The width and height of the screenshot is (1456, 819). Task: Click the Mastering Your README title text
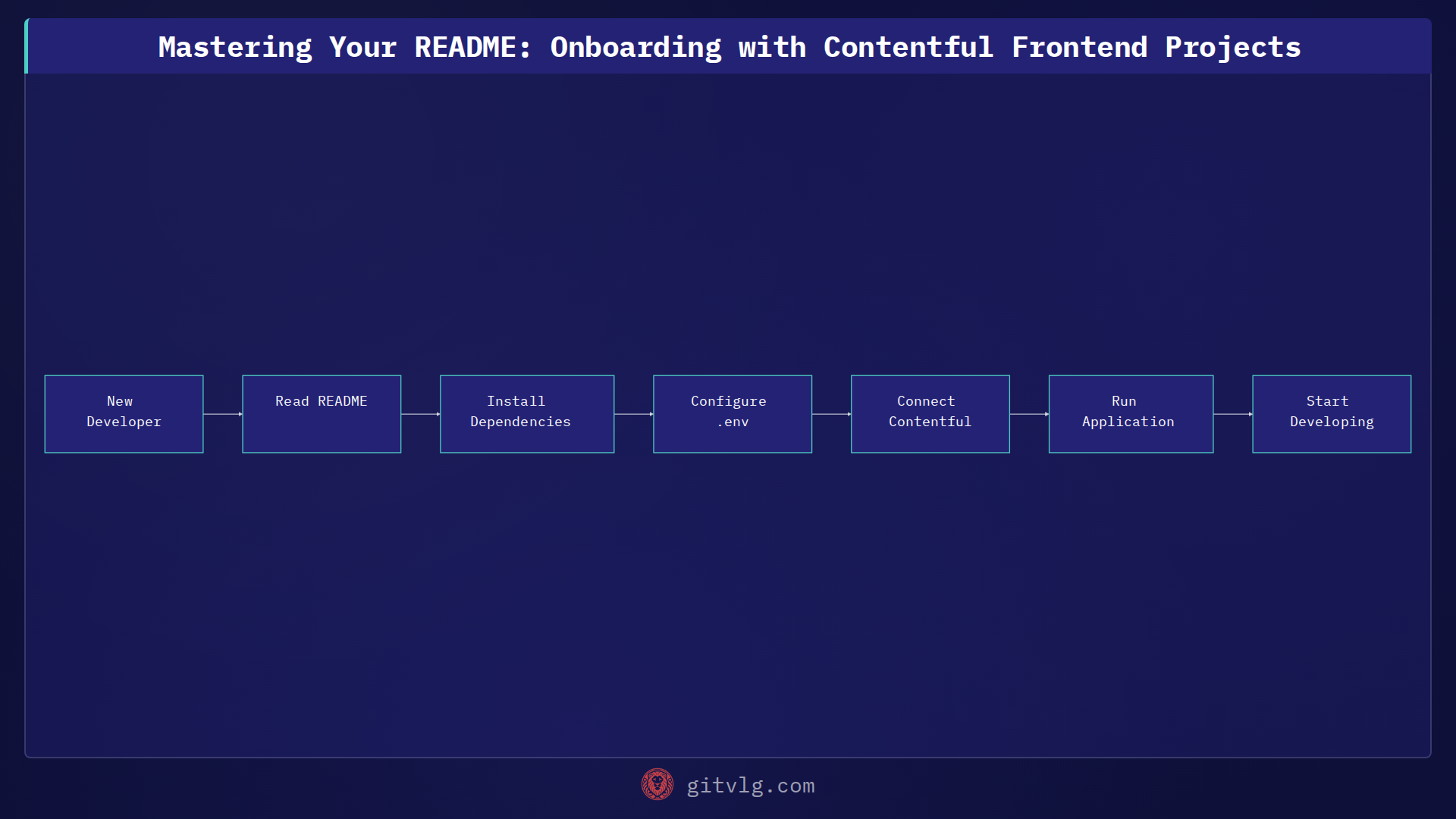pos(729,47)
